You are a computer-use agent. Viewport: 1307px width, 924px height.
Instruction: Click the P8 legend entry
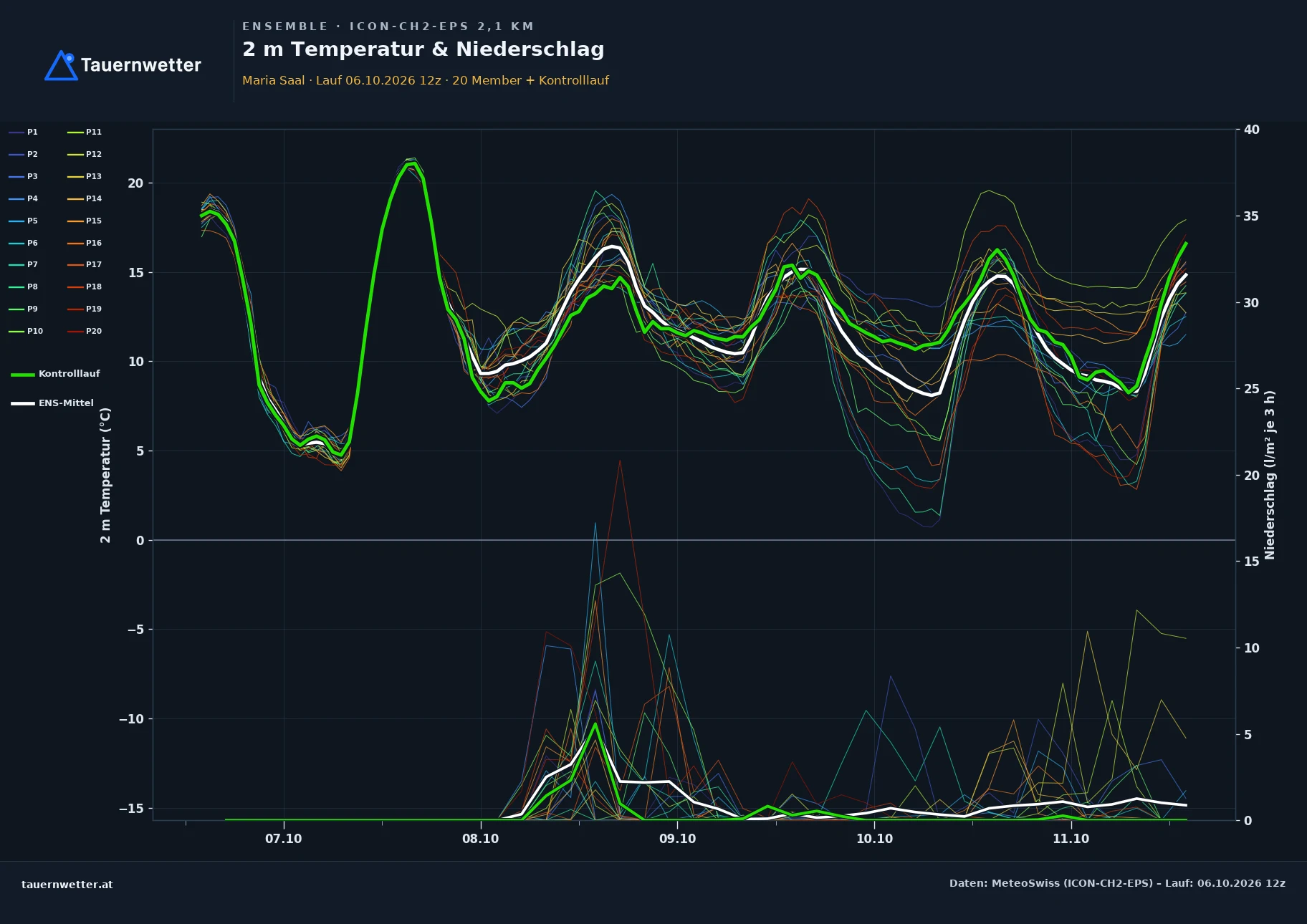pyautogui.click(x=24, y=287)
